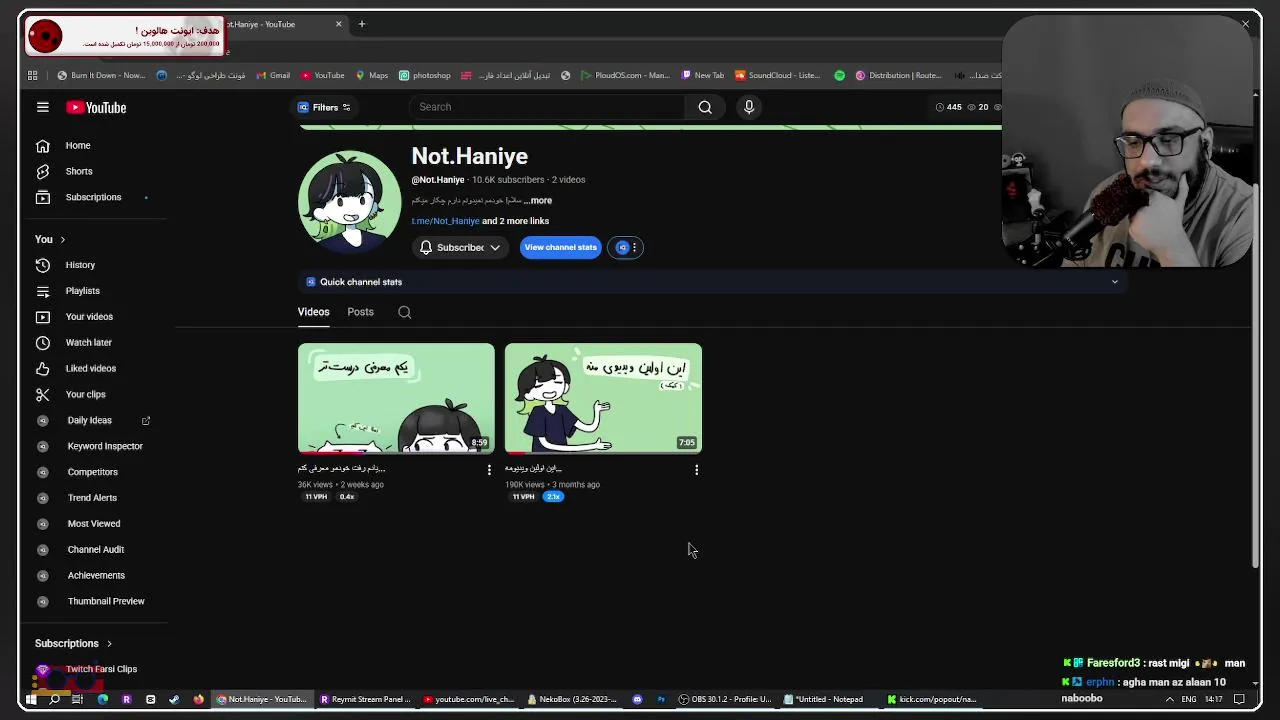This screenshot has width=1280, height=720.
Task: Open the PloudOS.com bookmark
Action: 625,75
